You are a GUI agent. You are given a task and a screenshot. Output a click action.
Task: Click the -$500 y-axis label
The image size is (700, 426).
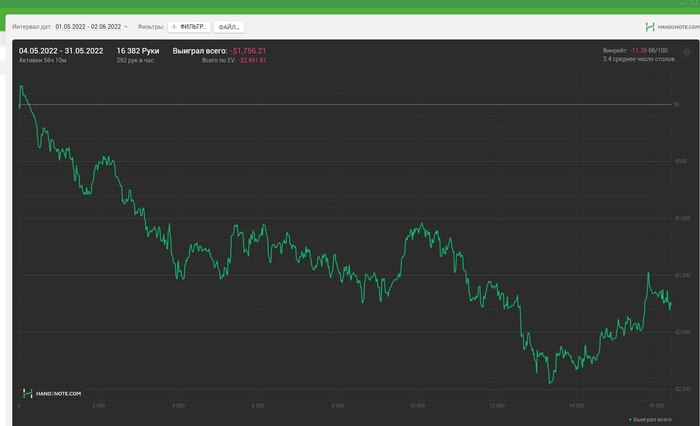tap(681, 161)
